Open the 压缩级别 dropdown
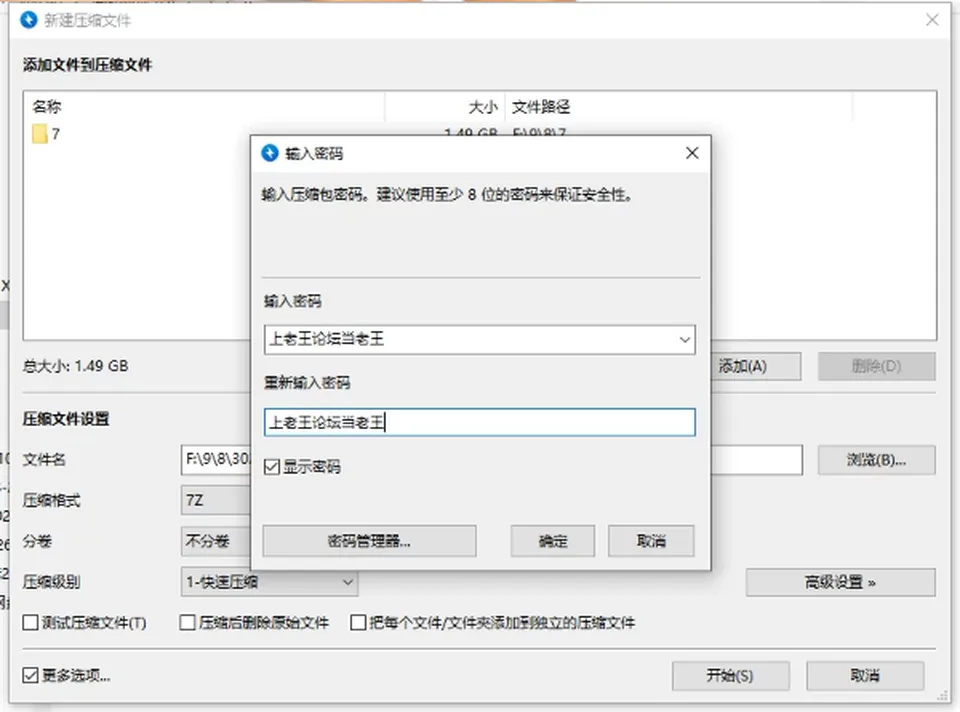 tap(269, 582)
